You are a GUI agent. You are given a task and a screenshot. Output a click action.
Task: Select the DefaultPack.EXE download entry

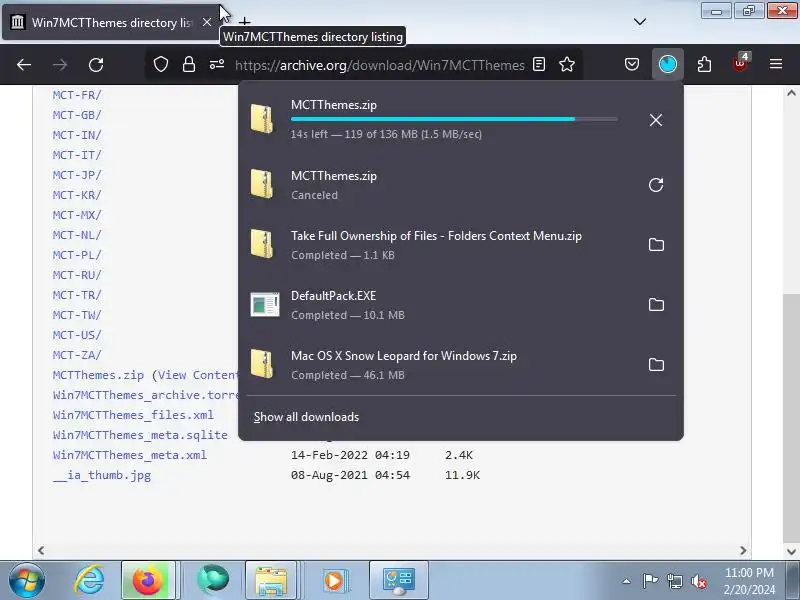tap(461, 305)
